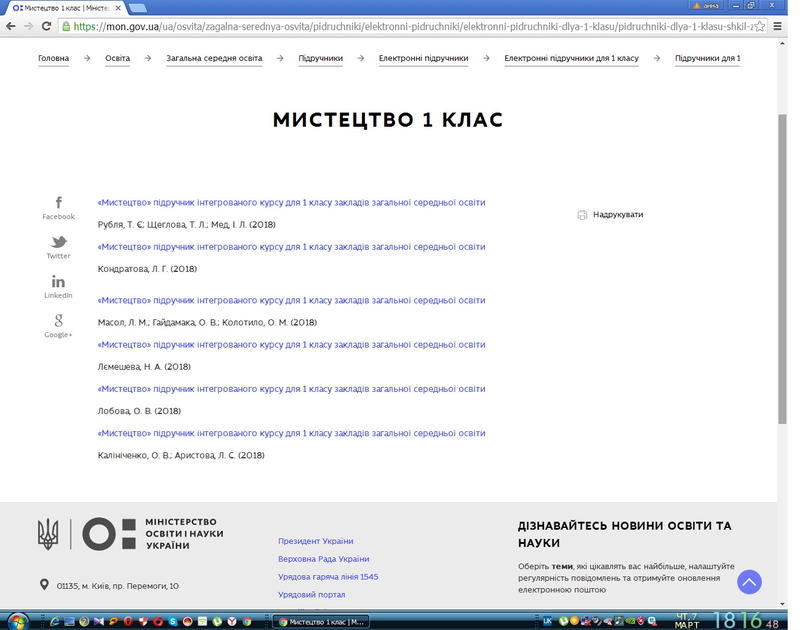Share page via LinkedIn icon

pyautogui.click(x=58, y=281)
